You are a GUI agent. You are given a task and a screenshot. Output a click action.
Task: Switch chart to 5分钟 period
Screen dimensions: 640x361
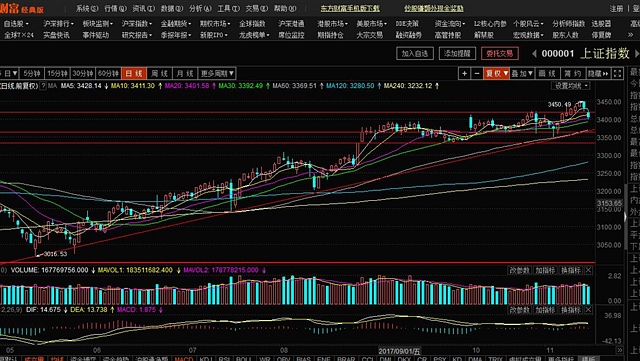(x=32, y=74)
